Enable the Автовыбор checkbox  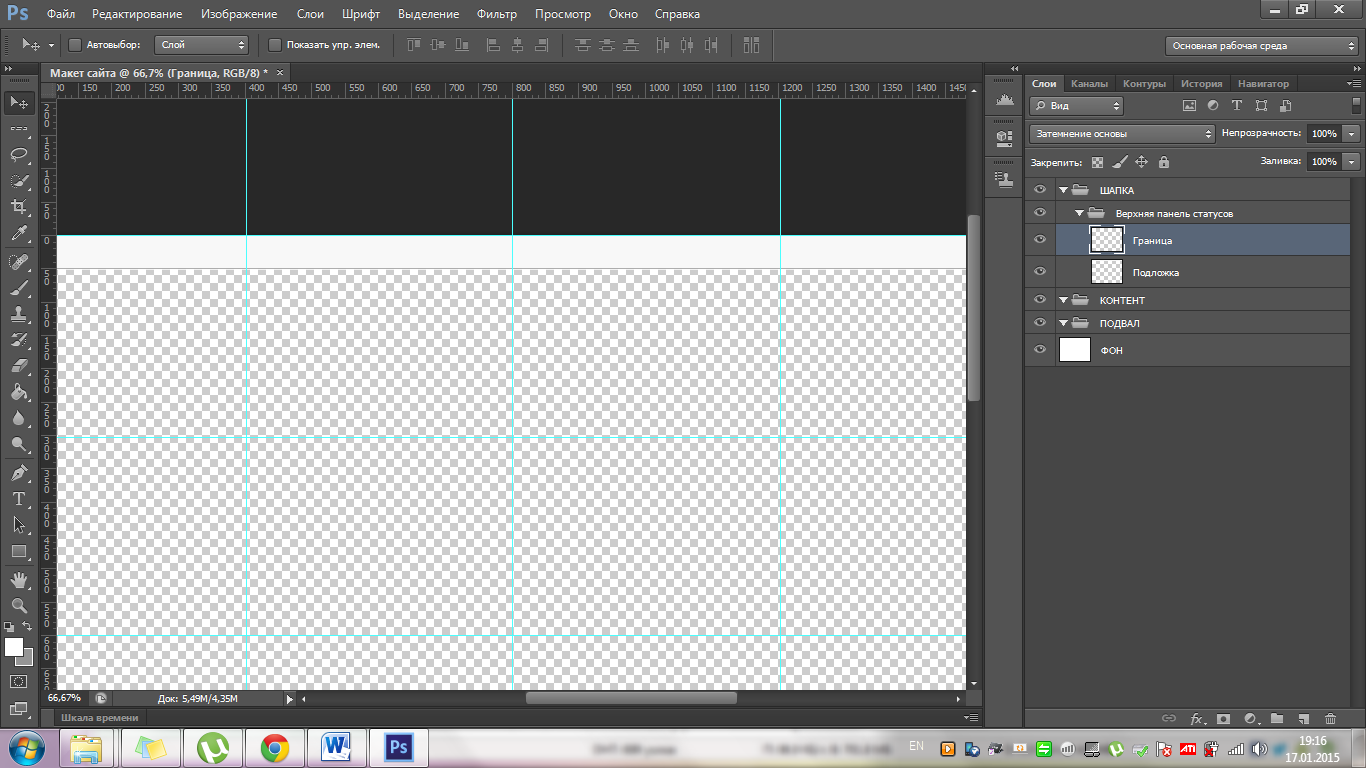coord(75,45)
